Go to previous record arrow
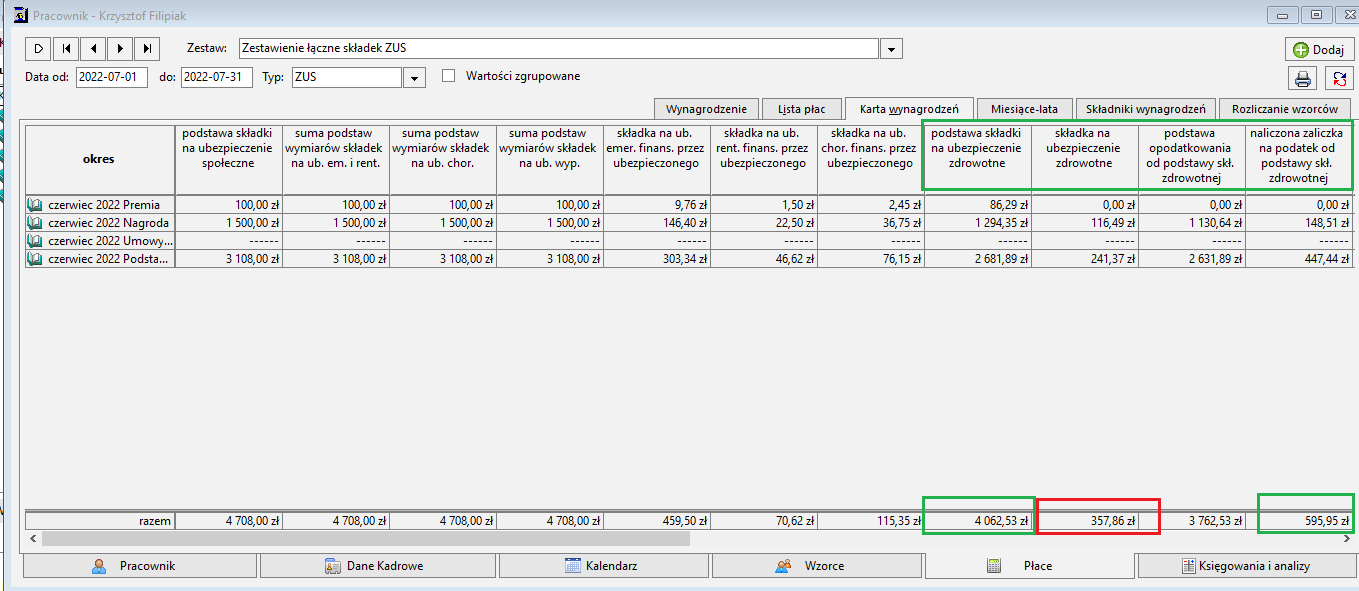Image resolution: width=1359 pixels, height=591 pixels. pos(93,48)
